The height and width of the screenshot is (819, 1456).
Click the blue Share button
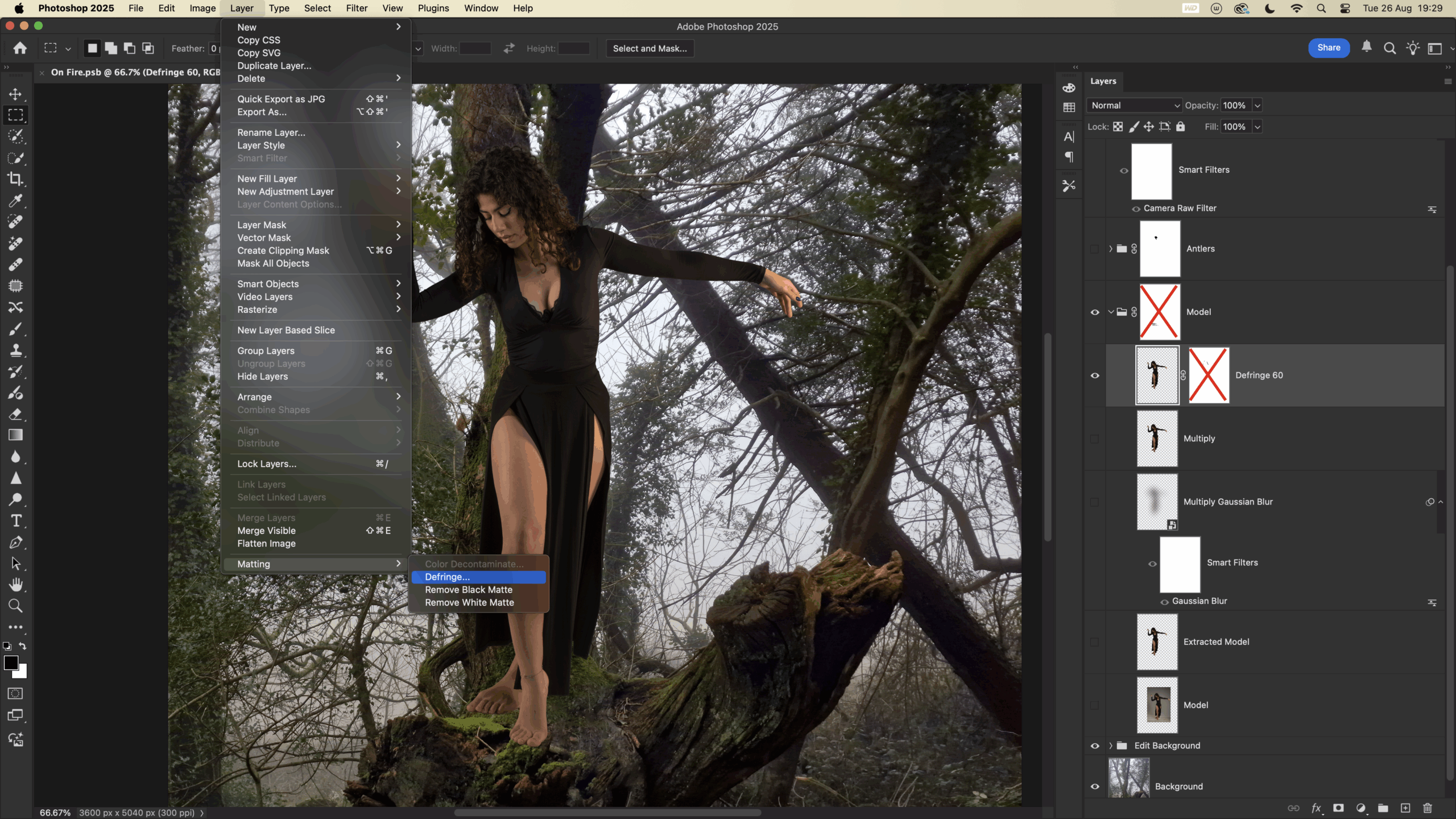1329,48
